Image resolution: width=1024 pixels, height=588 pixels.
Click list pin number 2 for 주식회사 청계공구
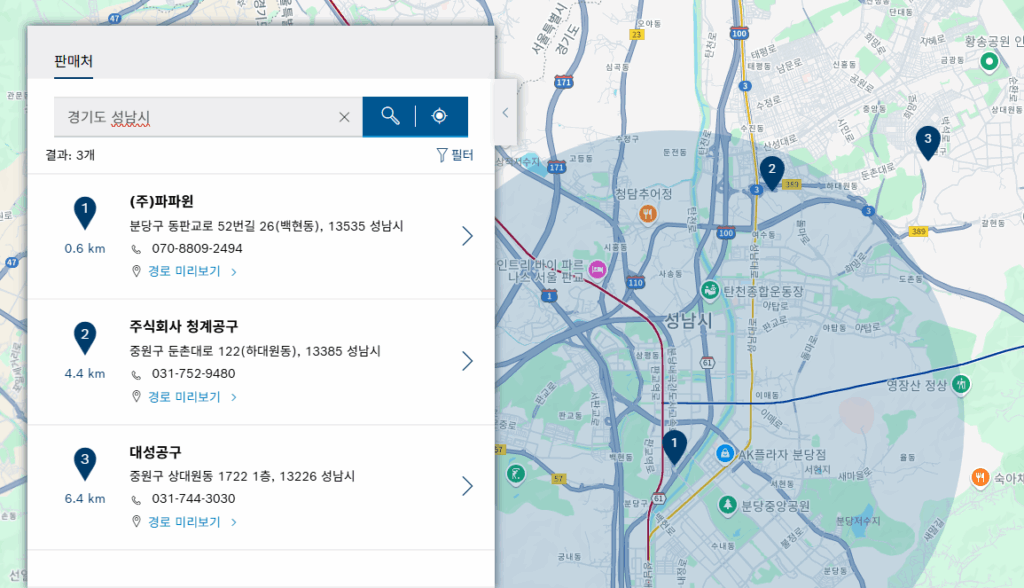pos(84,338)
